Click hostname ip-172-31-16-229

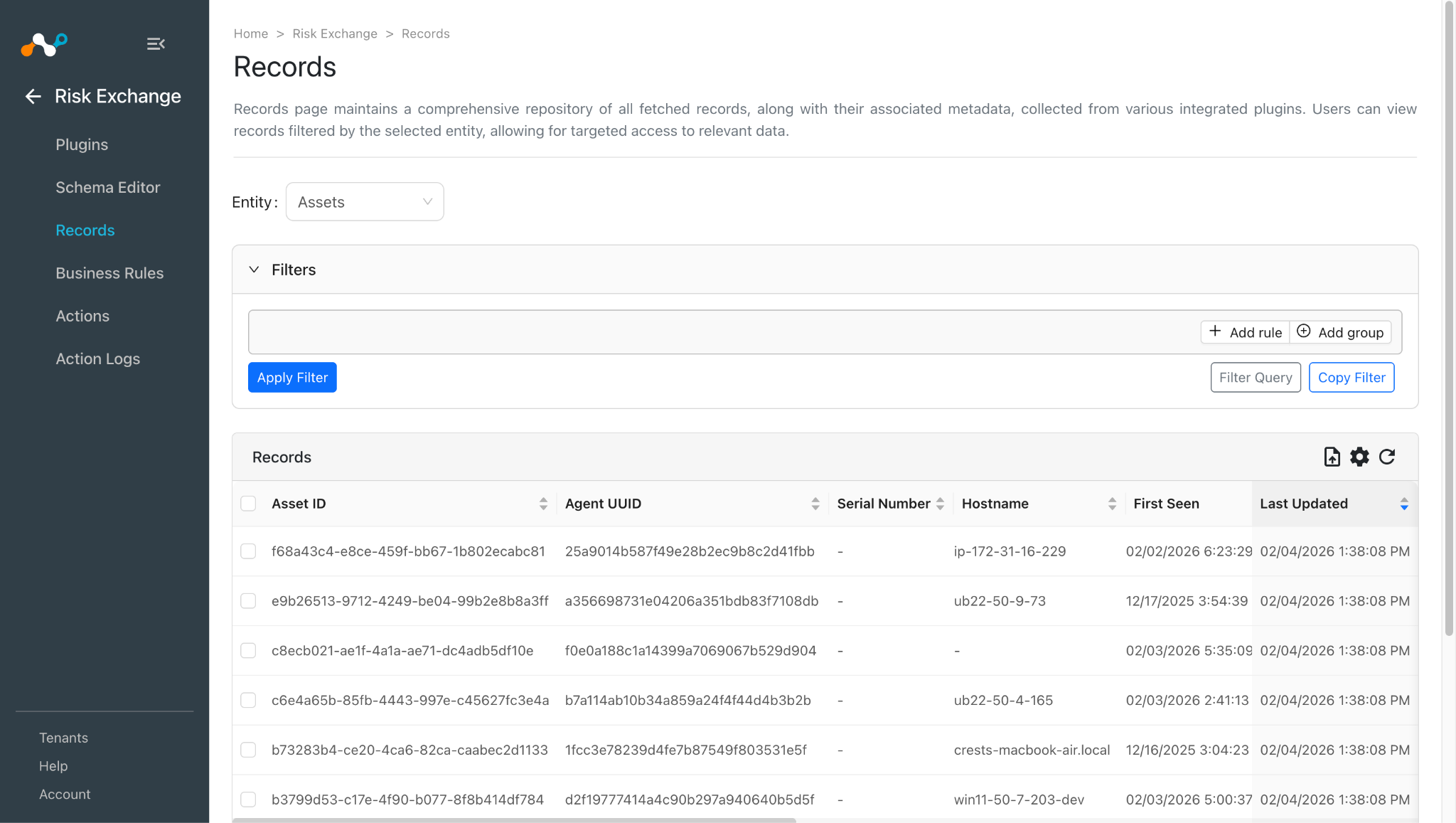click(1010, 551)
